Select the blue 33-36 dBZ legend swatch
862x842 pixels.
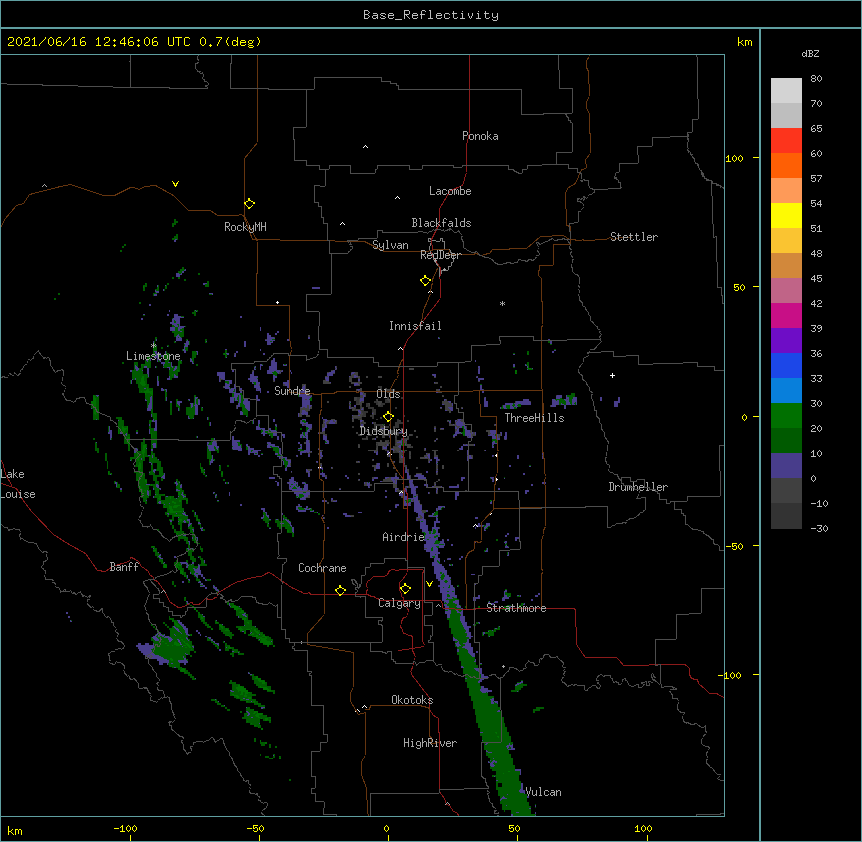pyautogui.click(x=786, y=365)
